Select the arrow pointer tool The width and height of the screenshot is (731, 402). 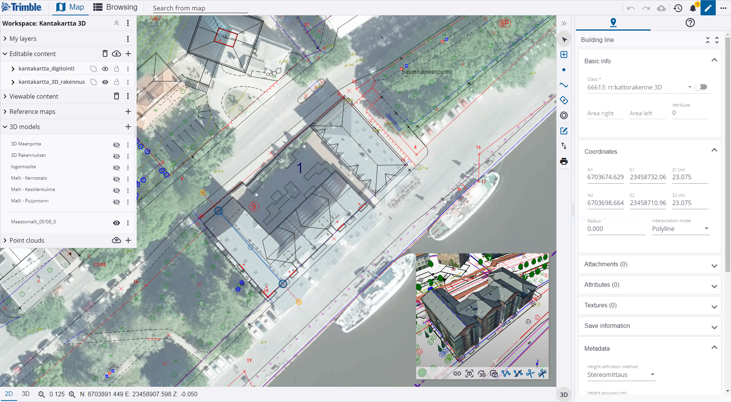tap(564, 40)
